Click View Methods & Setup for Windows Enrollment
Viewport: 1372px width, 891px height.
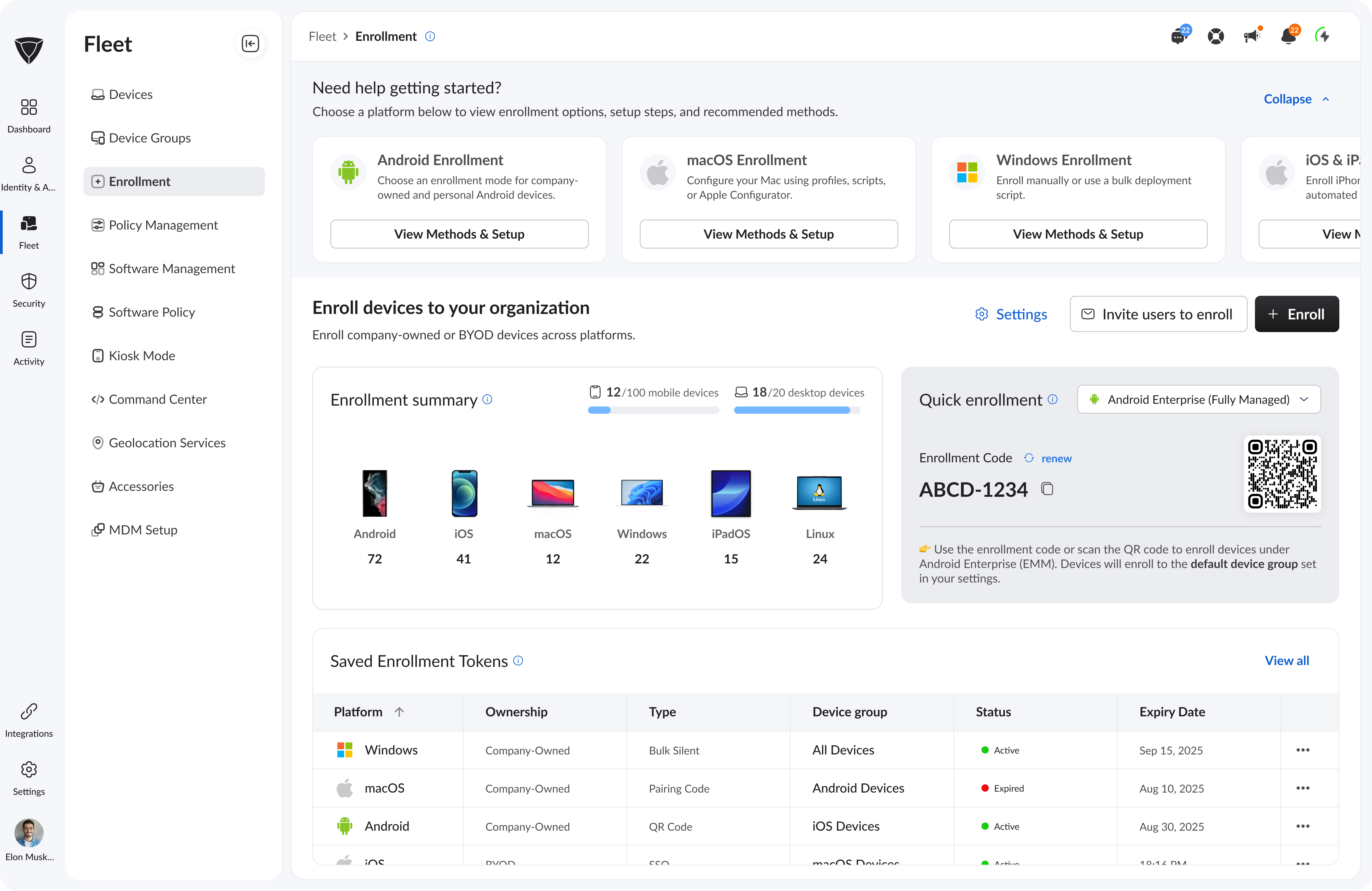[x=1078, y=234]
